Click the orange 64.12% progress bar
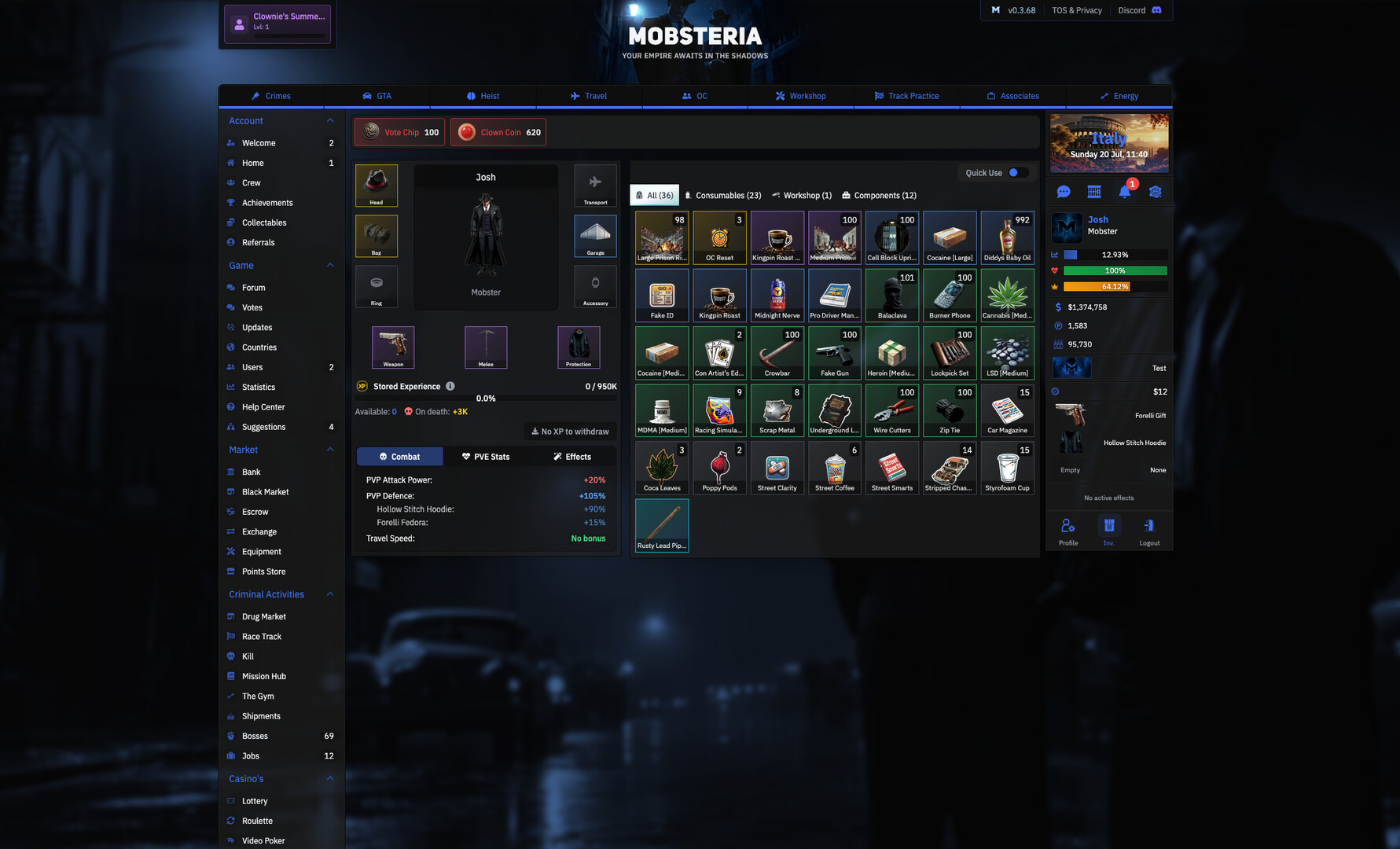 (x=1114, y=286)
